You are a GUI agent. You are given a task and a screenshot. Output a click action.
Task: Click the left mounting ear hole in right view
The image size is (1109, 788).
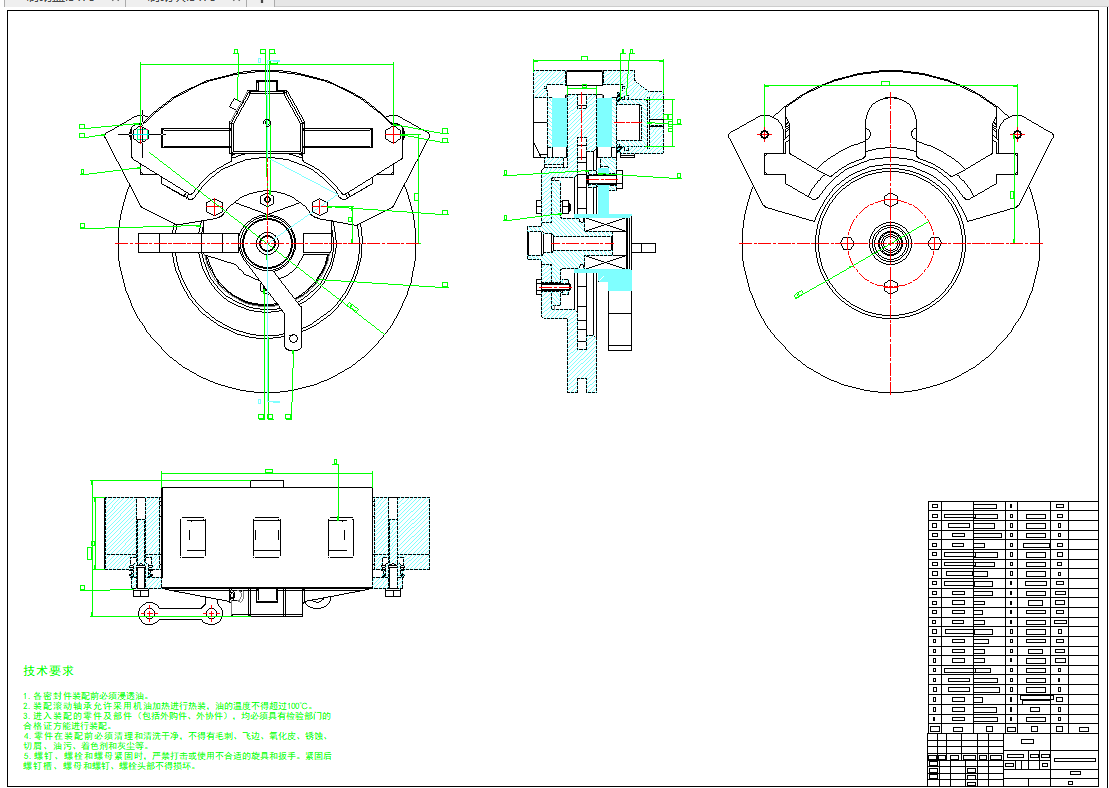click(765, 134)
